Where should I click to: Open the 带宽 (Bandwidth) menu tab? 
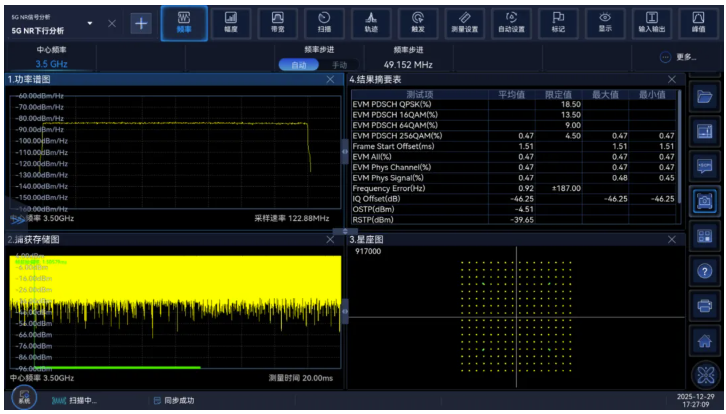tap(277, 23)
